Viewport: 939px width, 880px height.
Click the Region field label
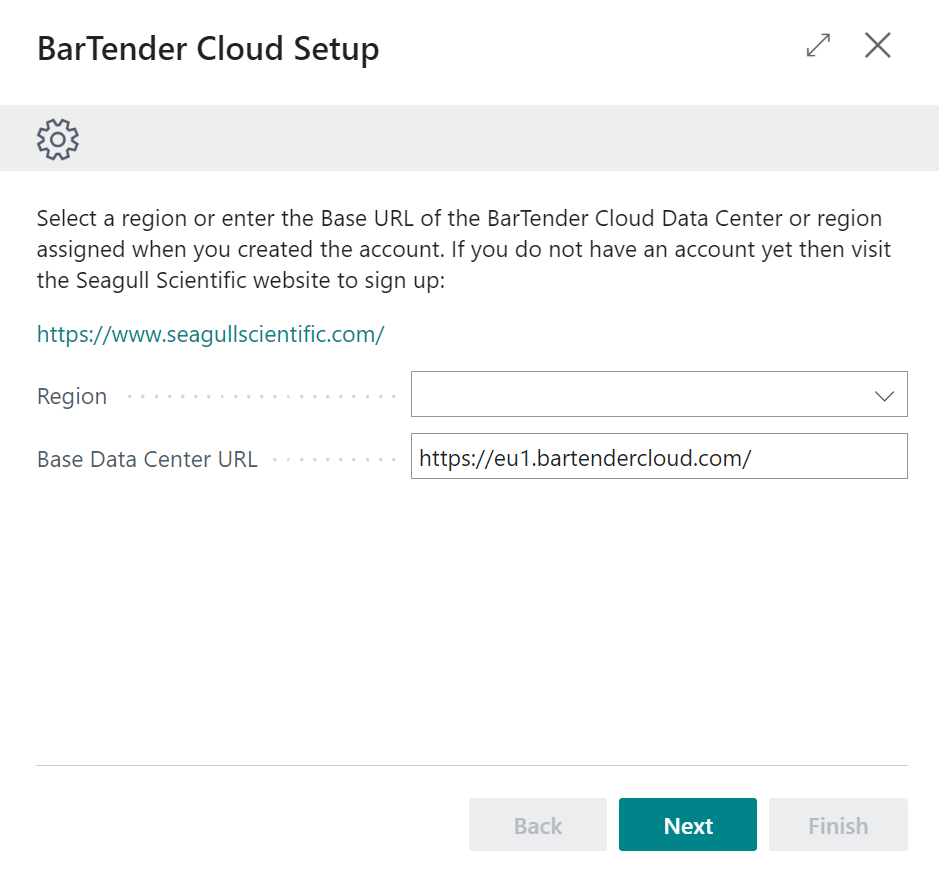click(71, 396)
